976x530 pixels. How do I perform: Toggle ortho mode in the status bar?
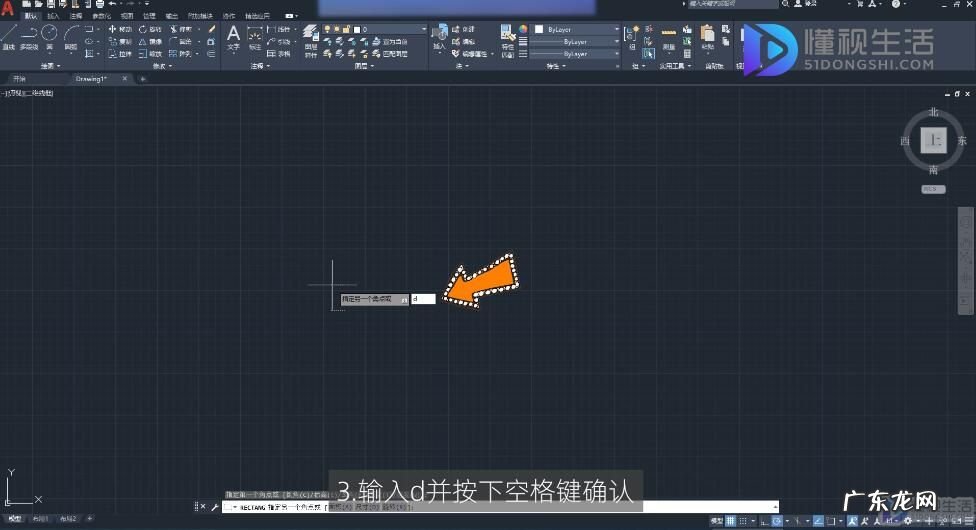point(765,521)
